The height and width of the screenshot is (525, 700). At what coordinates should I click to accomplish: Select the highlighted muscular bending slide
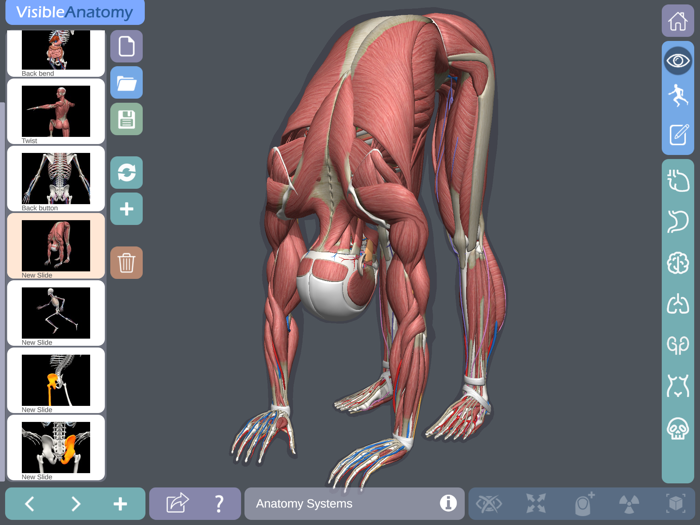pyautogui.click(x=56, y=246)
